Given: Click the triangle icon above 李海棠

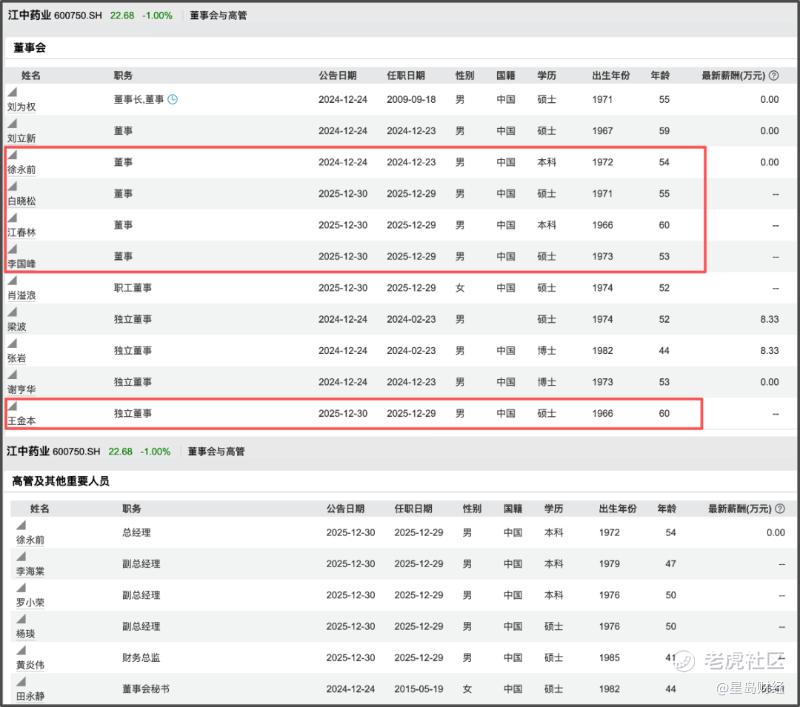Looking at the screenshot, I should point(21,557).
